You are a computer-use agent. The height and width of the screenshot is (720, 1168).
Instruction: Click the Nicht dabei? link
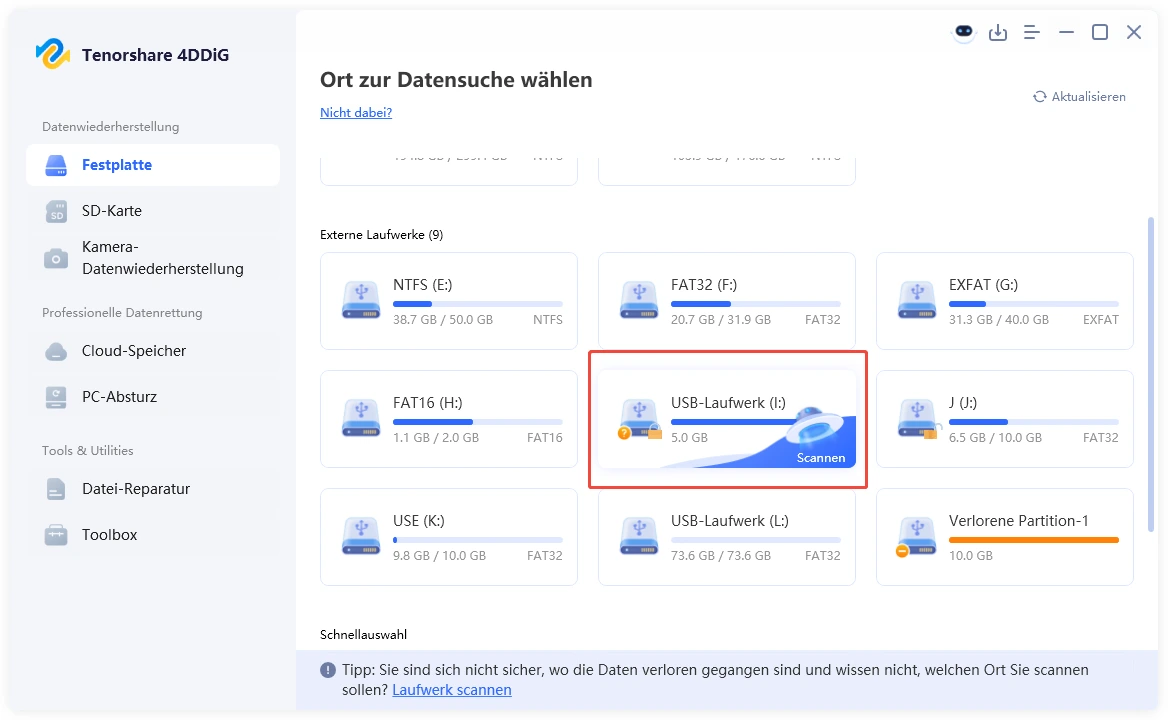pos(355,112)
